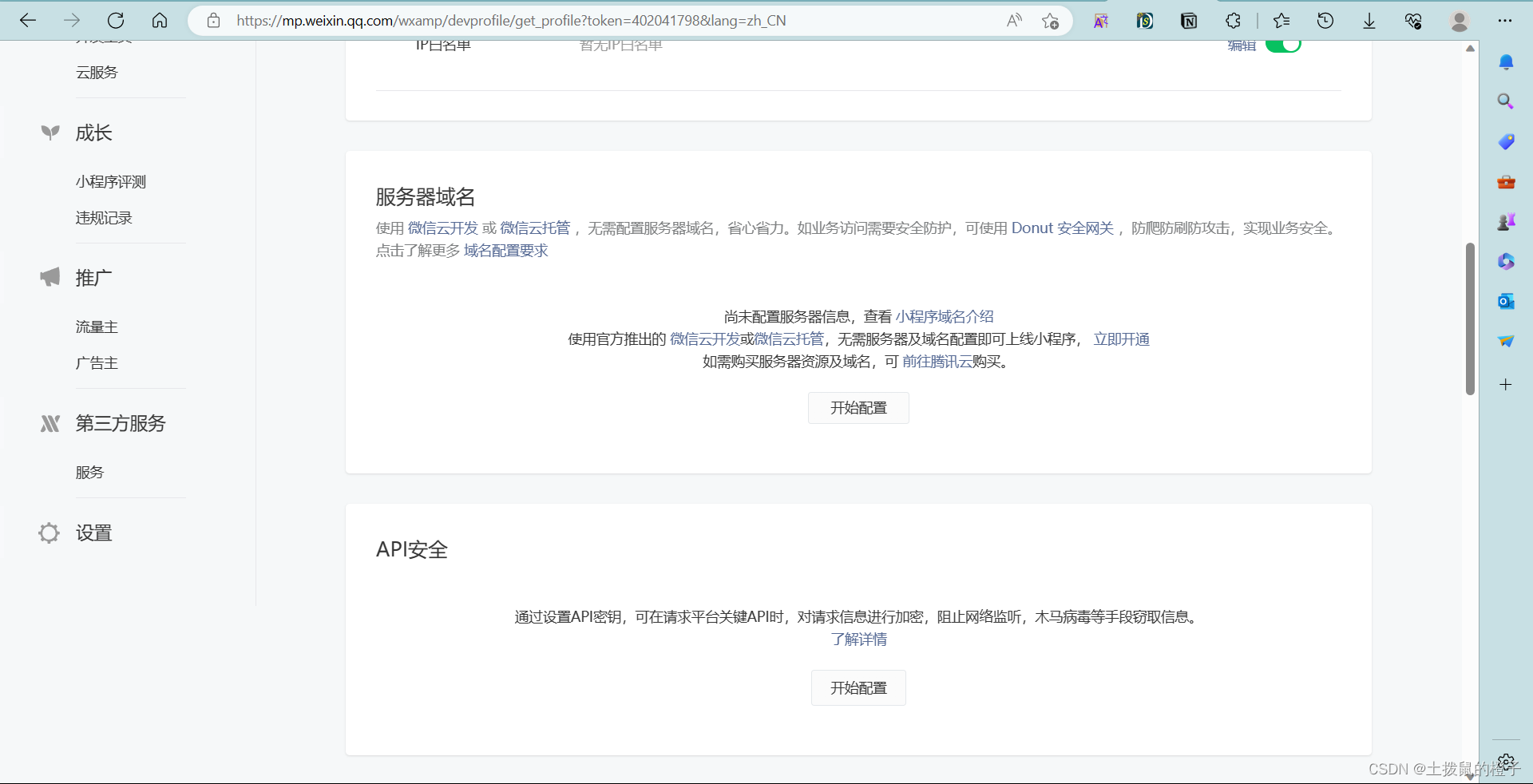The height and width of the screenshot is (784, 1533).
Task: Click the page vertical scrollbar thumb
Action: tap(1470, 319)
